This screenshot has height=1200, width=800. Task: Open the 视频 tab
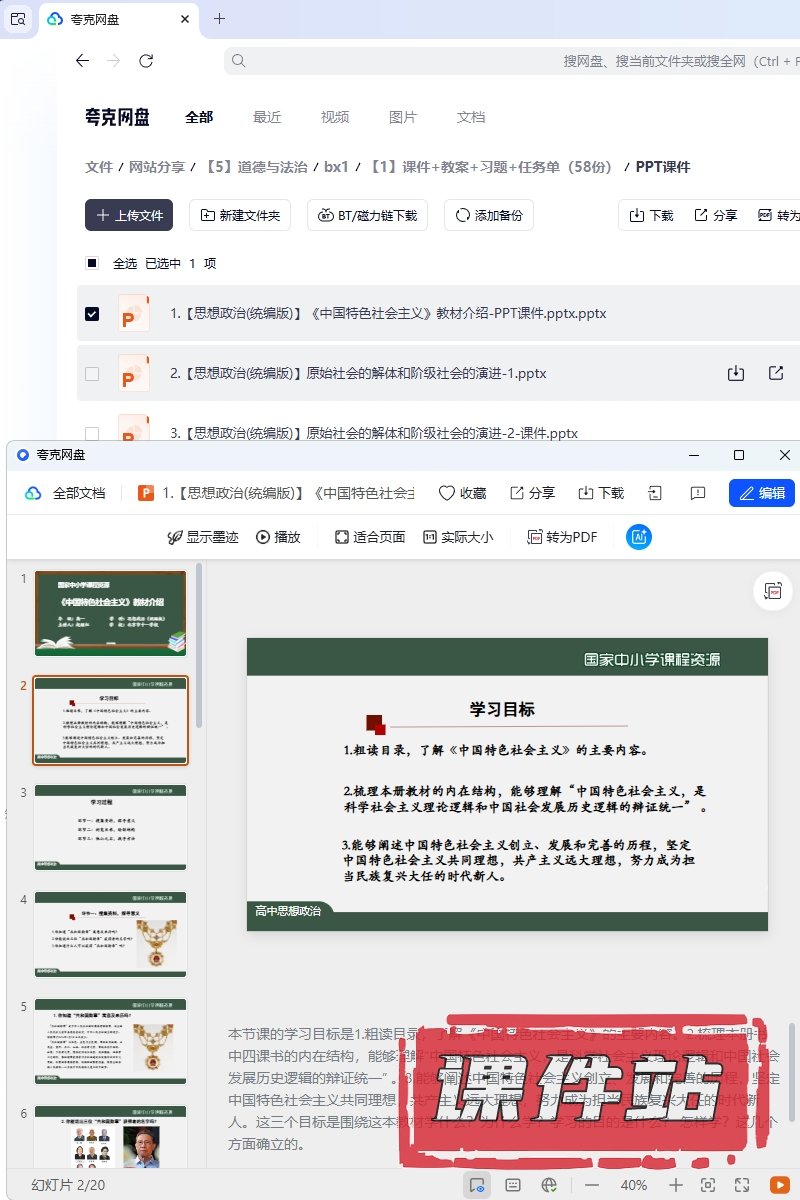click(x=335, y=117)
